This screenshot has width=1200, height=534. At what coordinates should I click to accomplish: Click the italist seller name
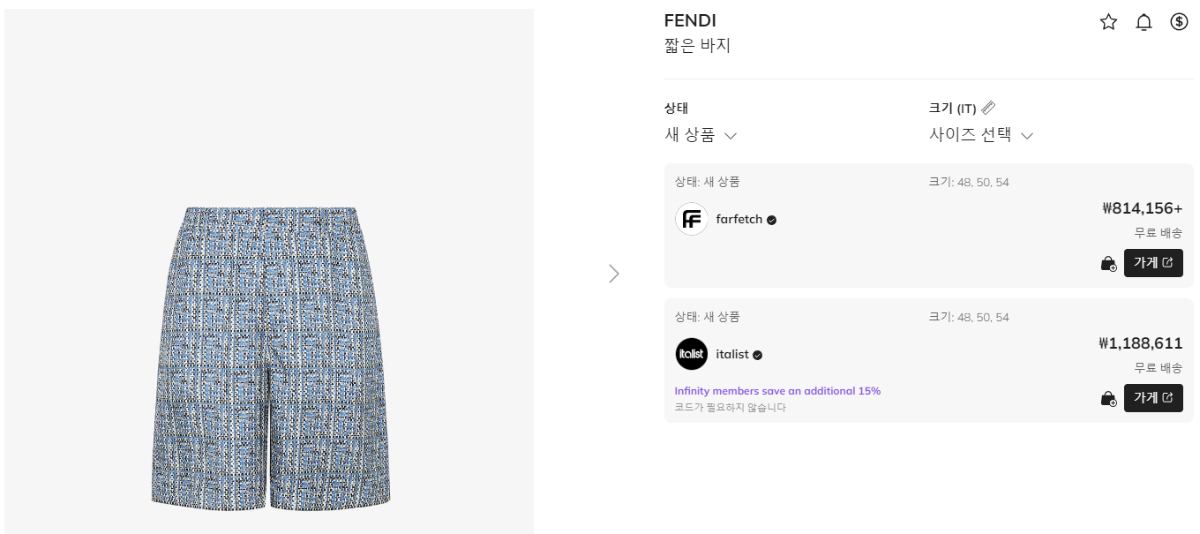coord(732,354)
